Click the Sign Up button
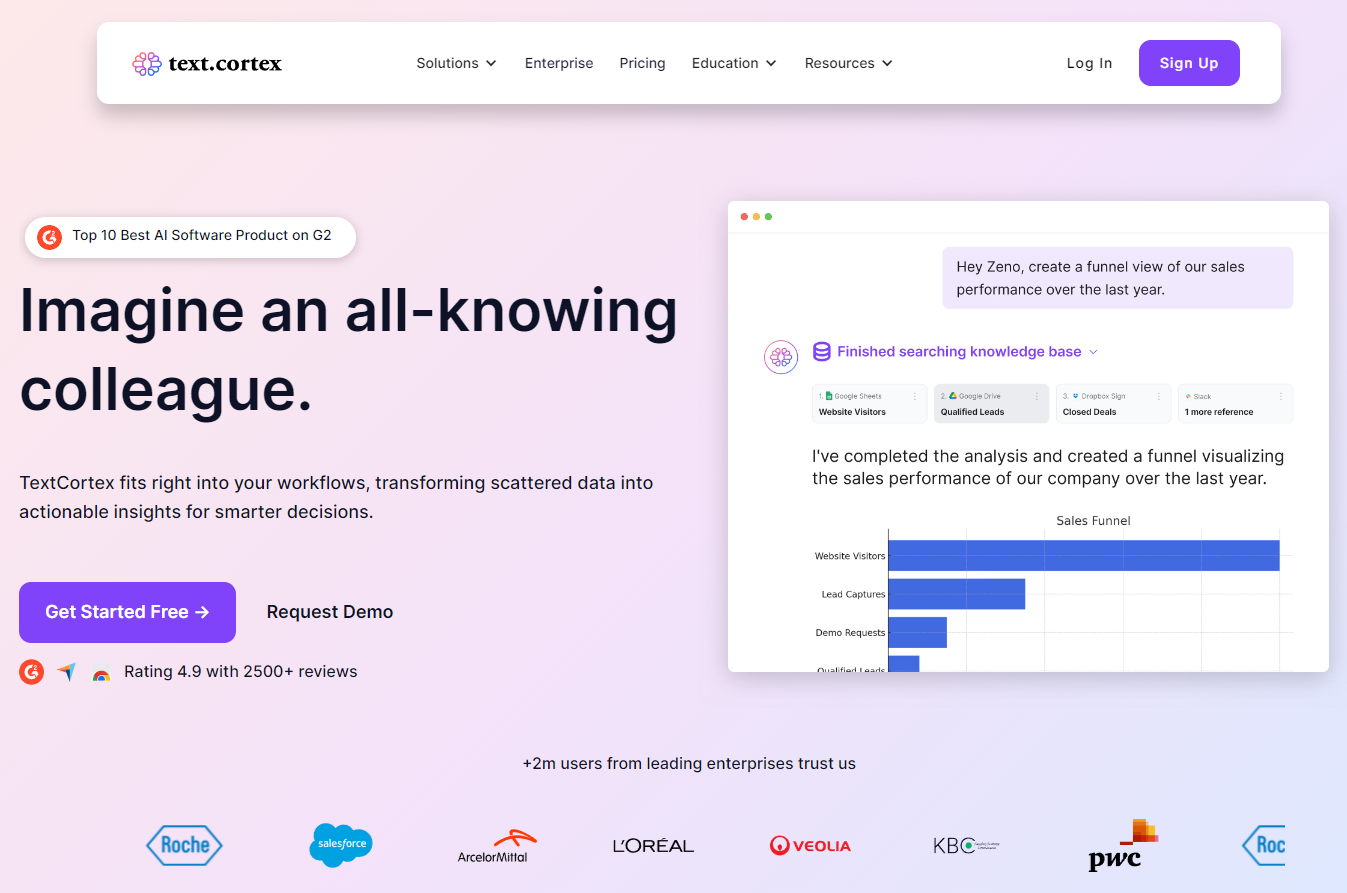 click(x=1189, y=63)
